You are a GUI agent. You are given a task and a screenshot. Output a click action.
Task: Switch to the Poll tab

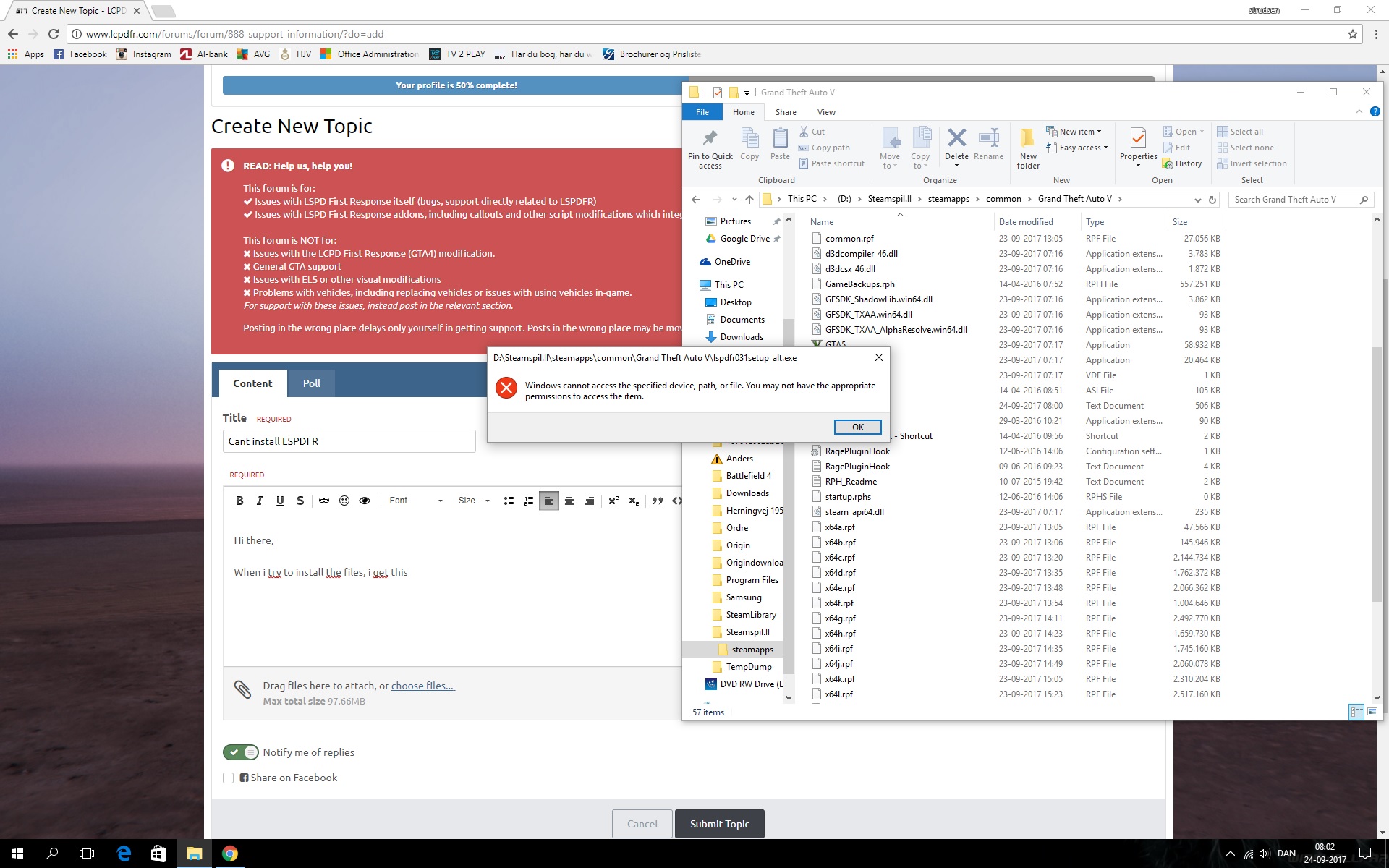click(x=311, y=383)
